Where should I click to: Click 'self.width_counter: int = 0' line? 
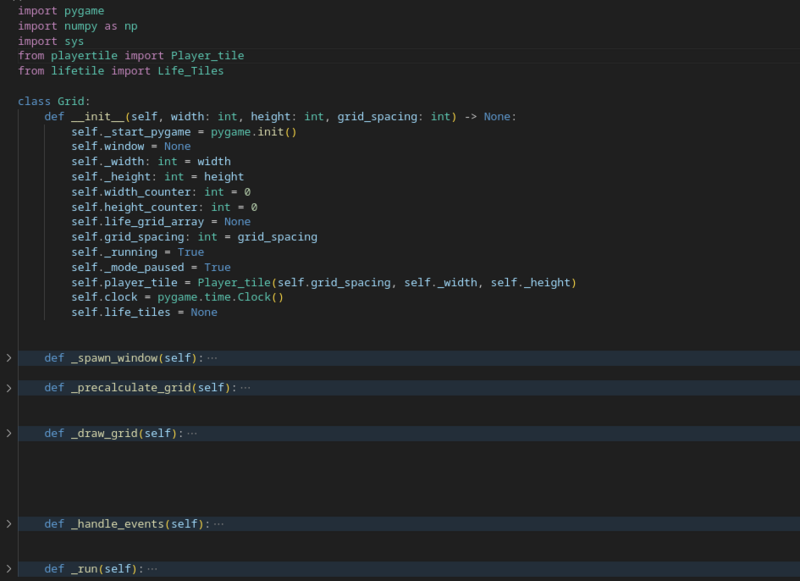pos(161,192)
